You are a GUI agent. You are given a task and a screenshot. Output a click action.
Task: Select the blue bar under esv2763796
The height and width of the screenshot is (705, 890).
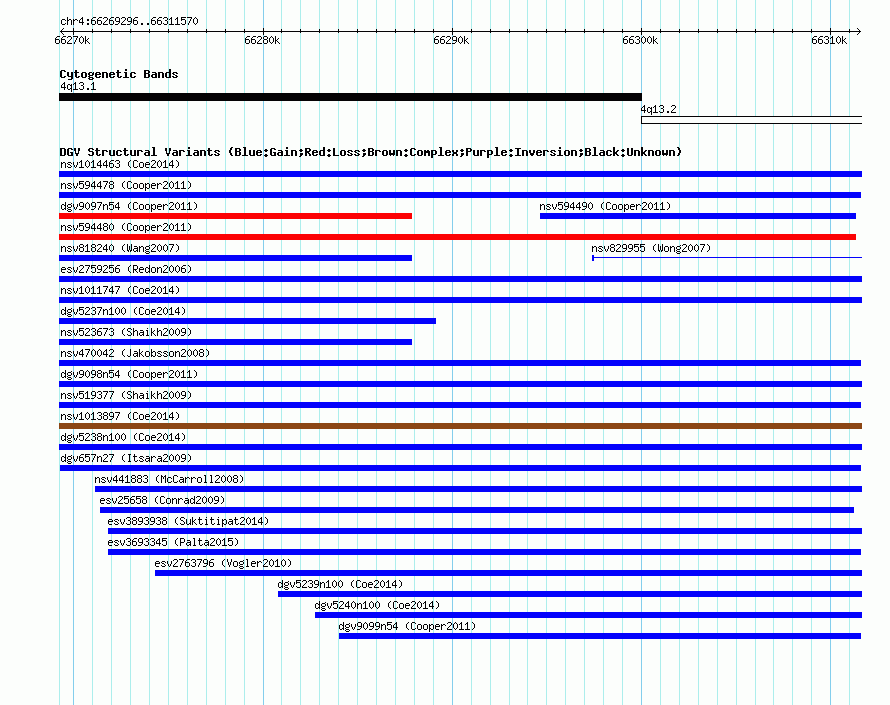click(x=509, y=573)
